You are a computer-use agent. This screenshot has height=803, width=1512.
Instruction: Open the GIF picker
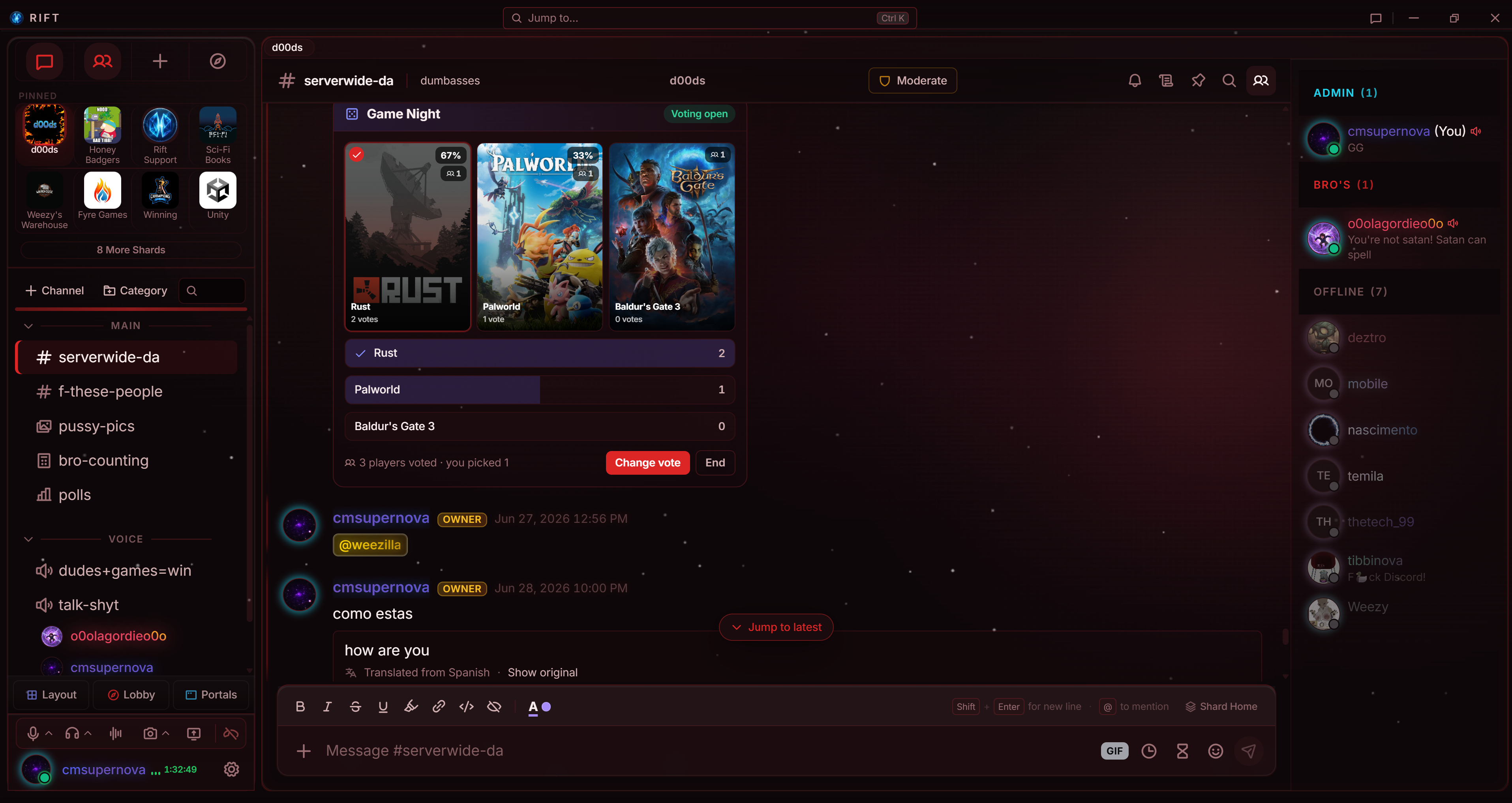click(1114, 751)
